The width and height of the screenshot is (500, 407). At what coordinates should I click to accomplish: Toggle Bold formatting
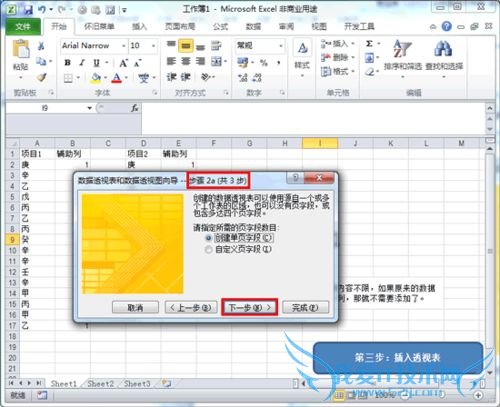(67, 62)
